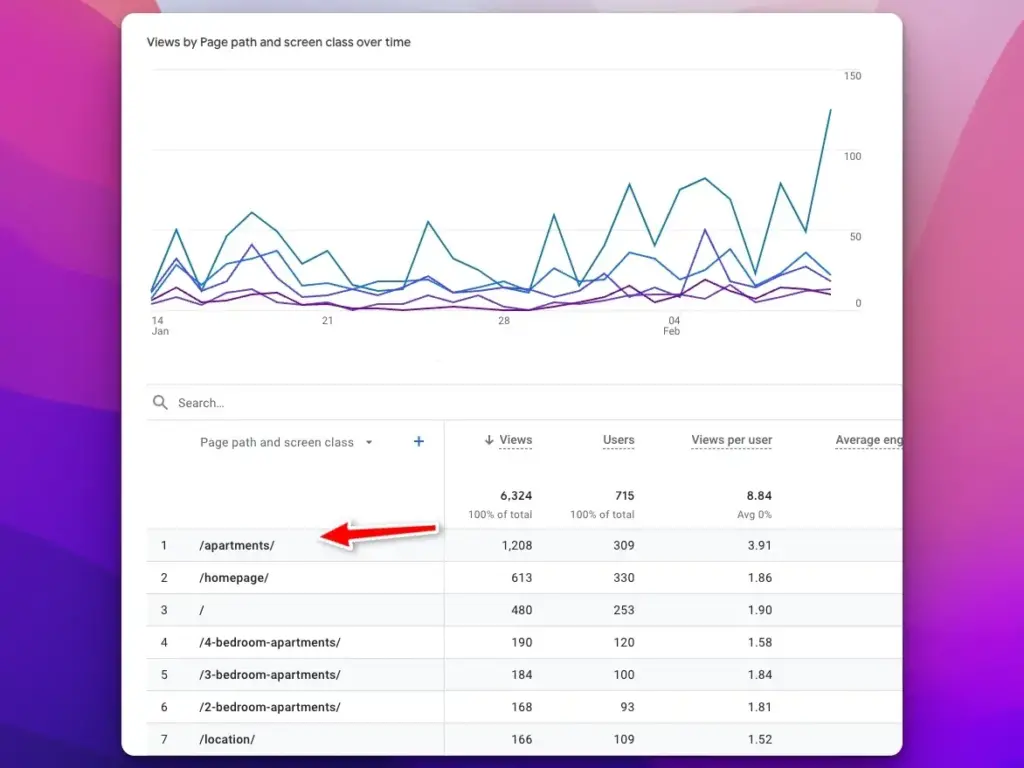Open the /location/ page path row
This screenshot has width=1024, height=768.
228,739
